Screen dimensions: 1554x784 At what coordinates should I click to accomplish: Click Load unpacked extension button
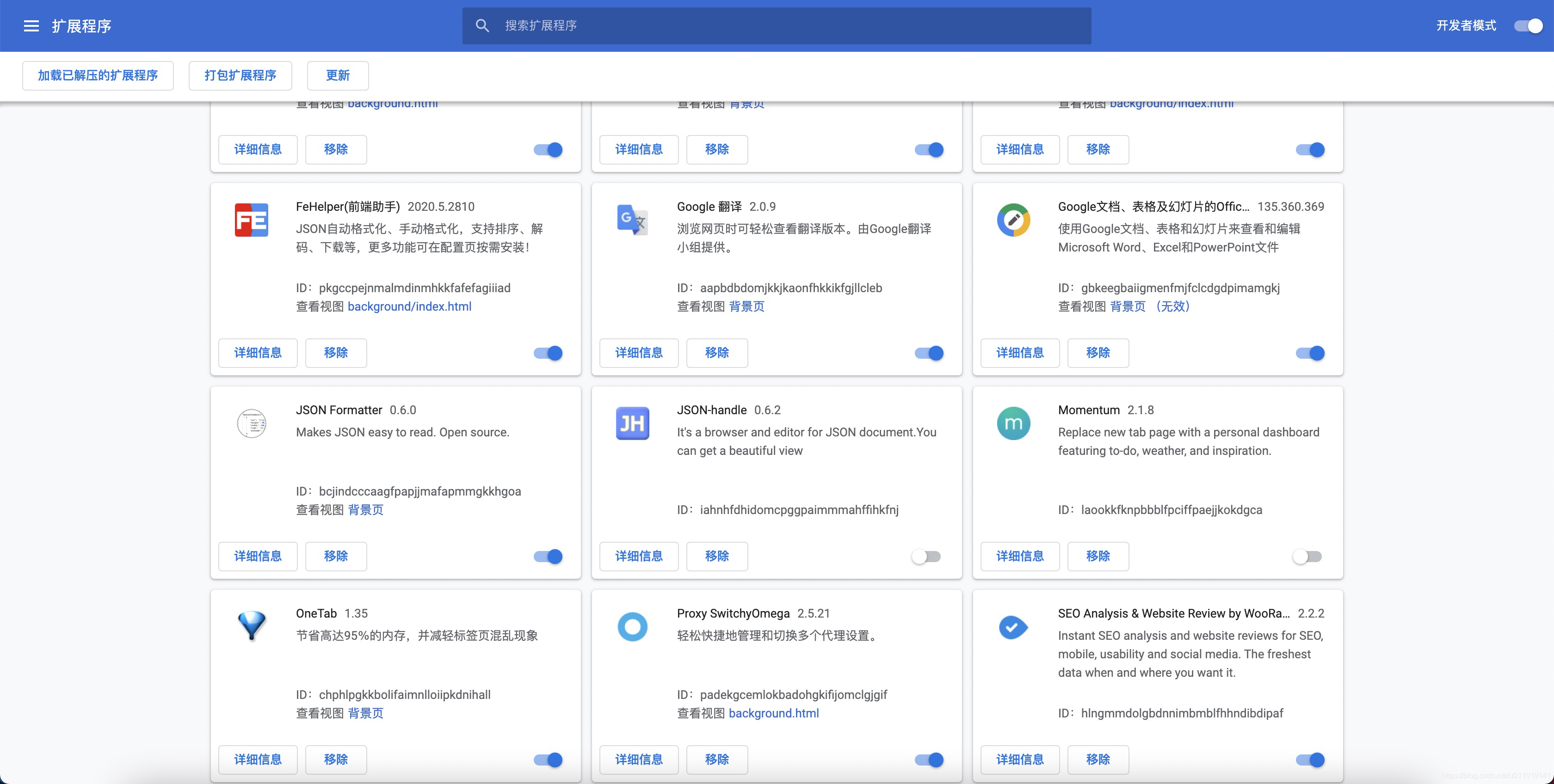(98, 76)
